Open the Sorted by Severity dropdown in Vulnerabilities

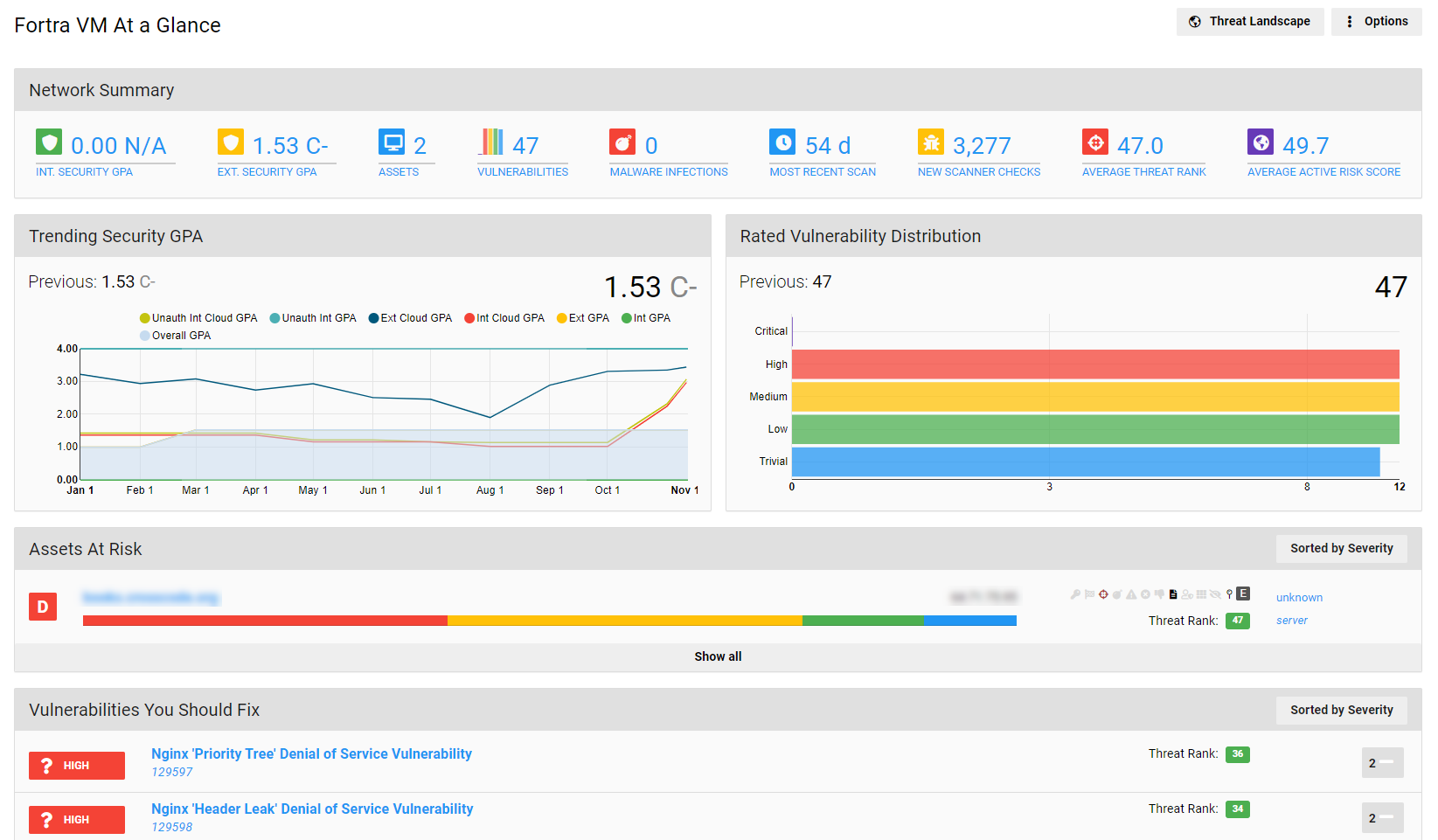coord(1341,710)
